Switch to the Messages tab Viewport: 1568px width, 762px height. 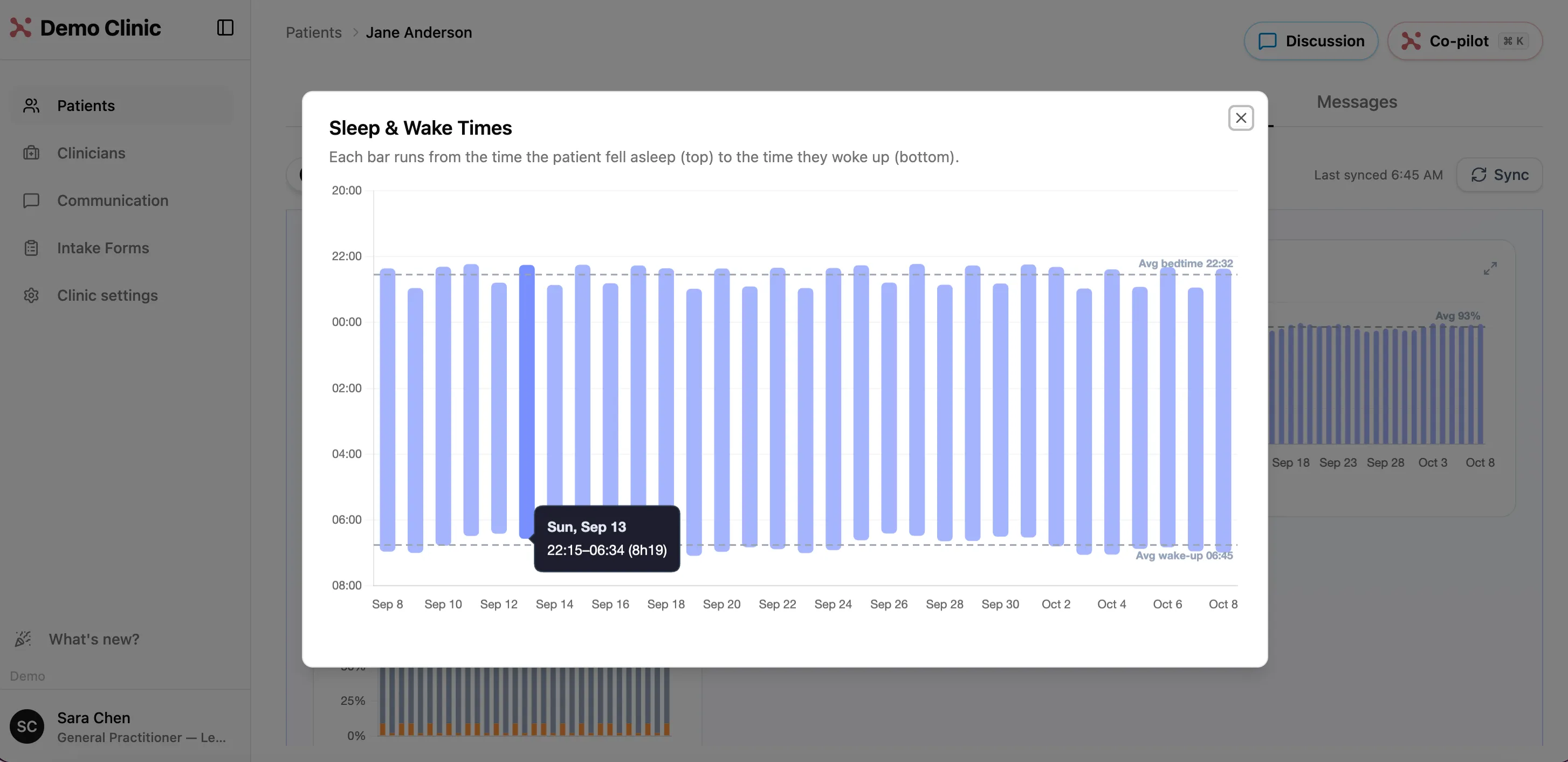point(1357,102)
